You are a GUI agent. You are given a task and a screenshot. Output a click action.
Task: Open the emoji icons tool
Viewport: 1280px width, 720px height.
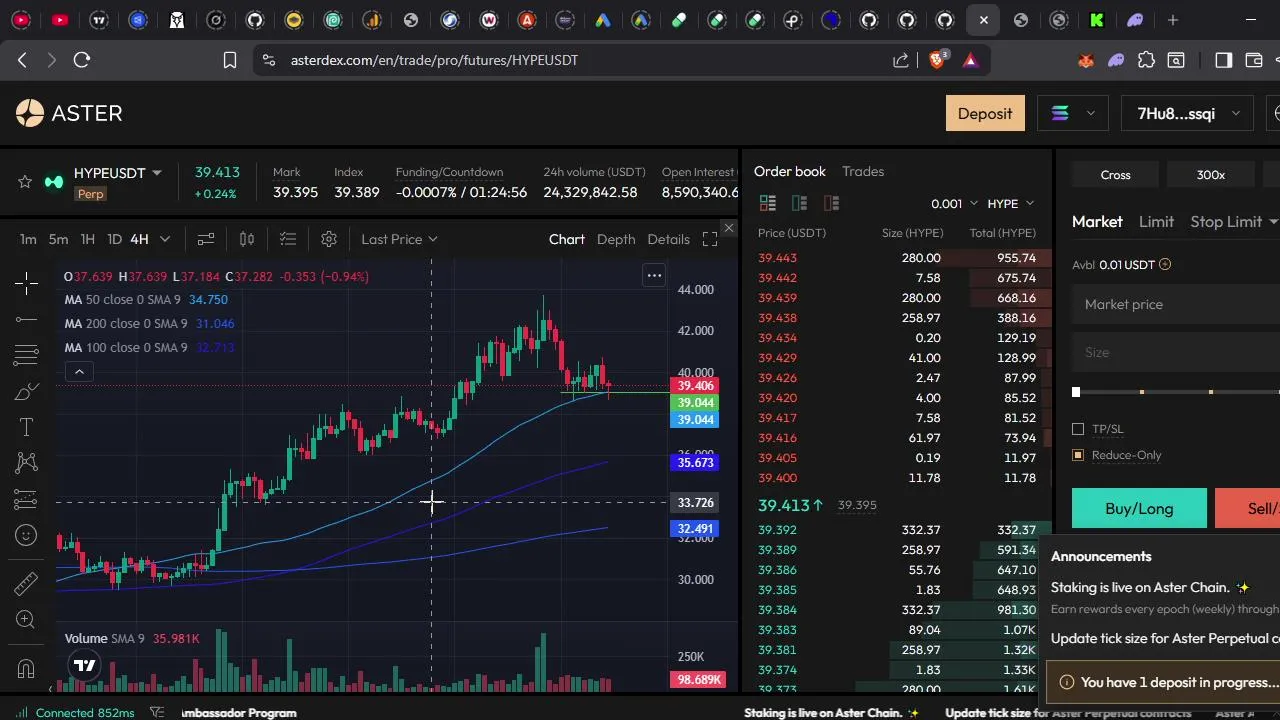pyautogui.click(x=27, y=535)
